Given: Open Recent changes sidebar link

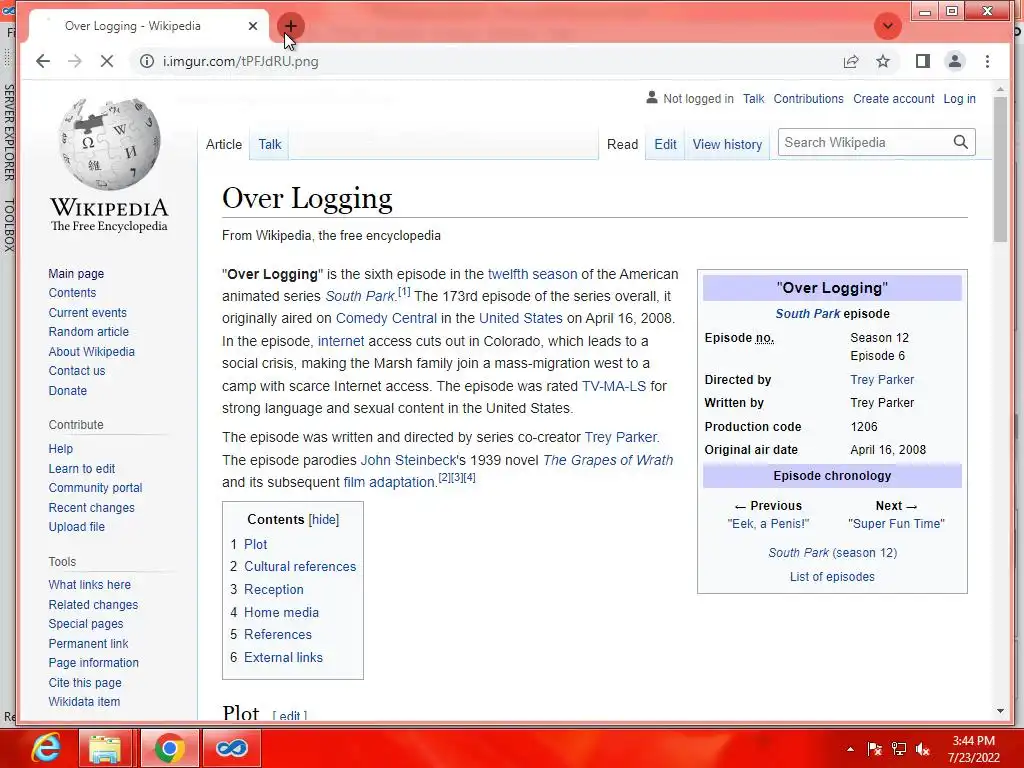Looking at the screenshot, I should [91, 507].
